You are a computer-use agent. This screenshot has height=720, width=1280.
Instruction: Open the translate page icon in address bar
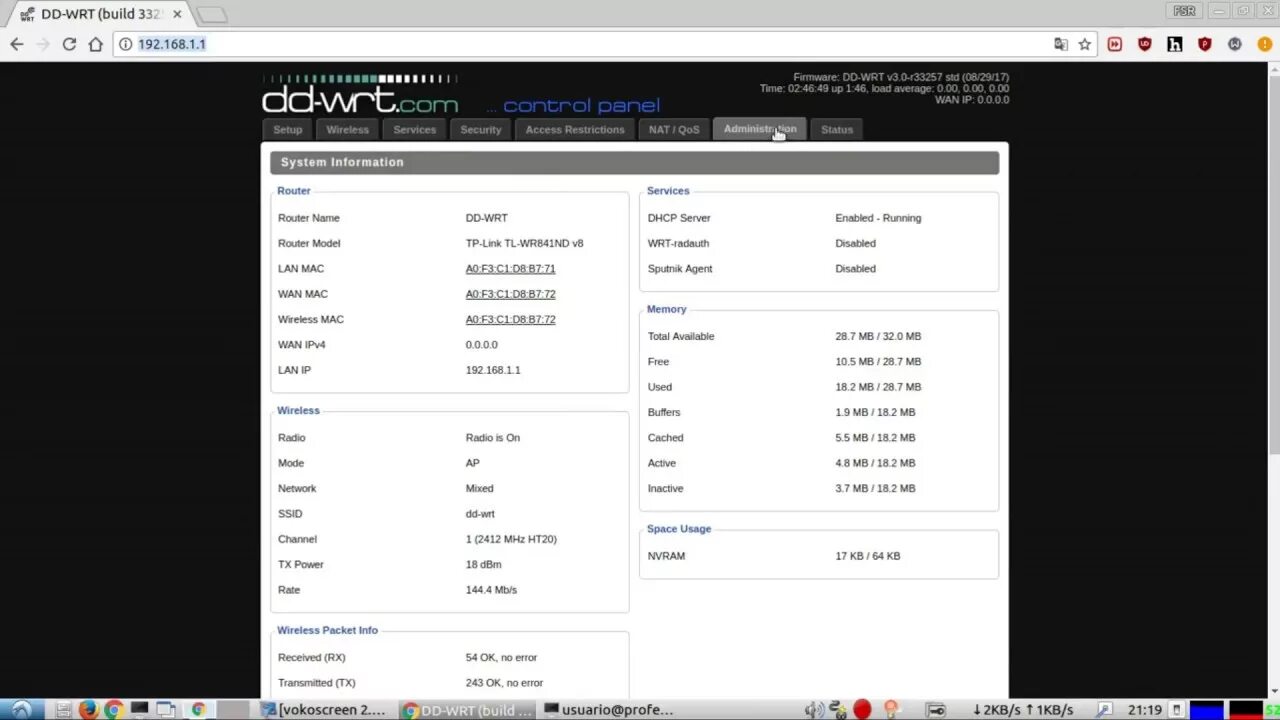pyautogui.click(x=1061, y=44)
